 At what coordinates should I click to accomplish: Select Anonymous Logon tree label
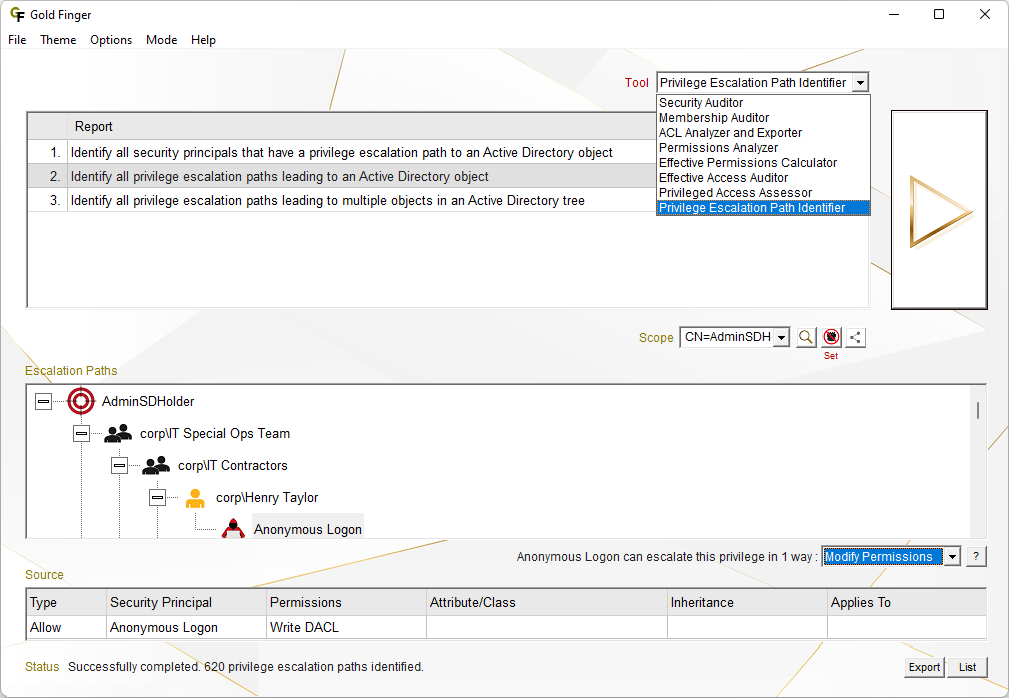pyautogui.click(x=308, y=529)
